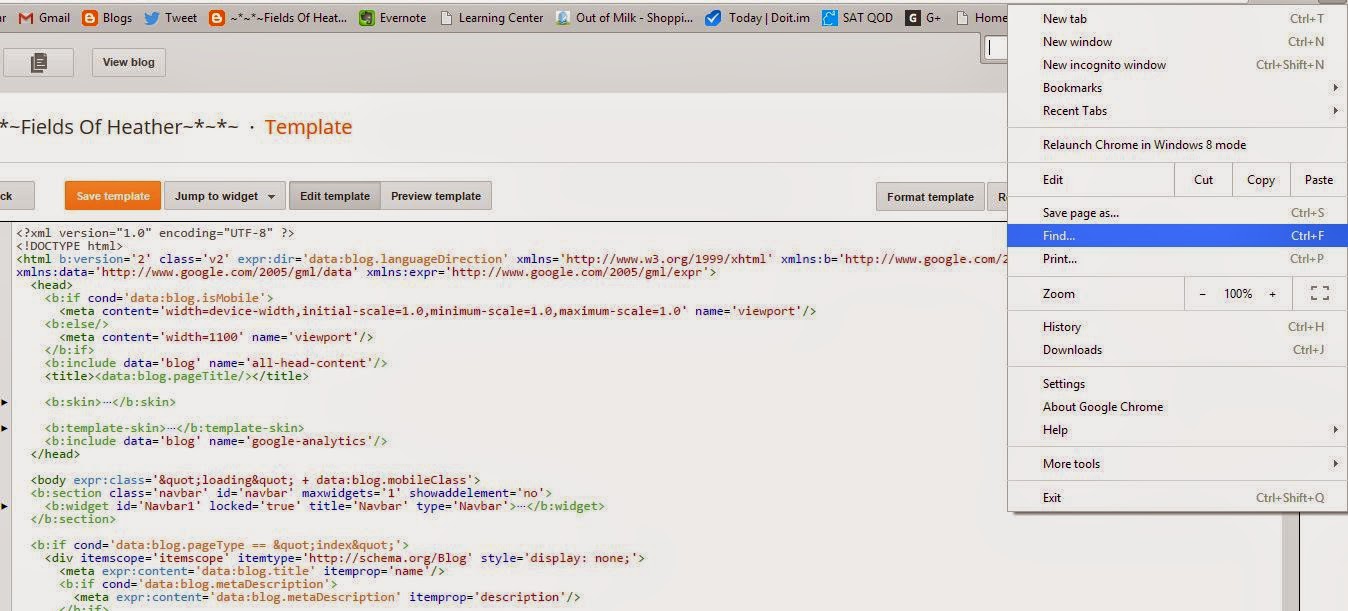Click the closing head tag line
This screenshot has height=611, width=1348.
[55, 454]
